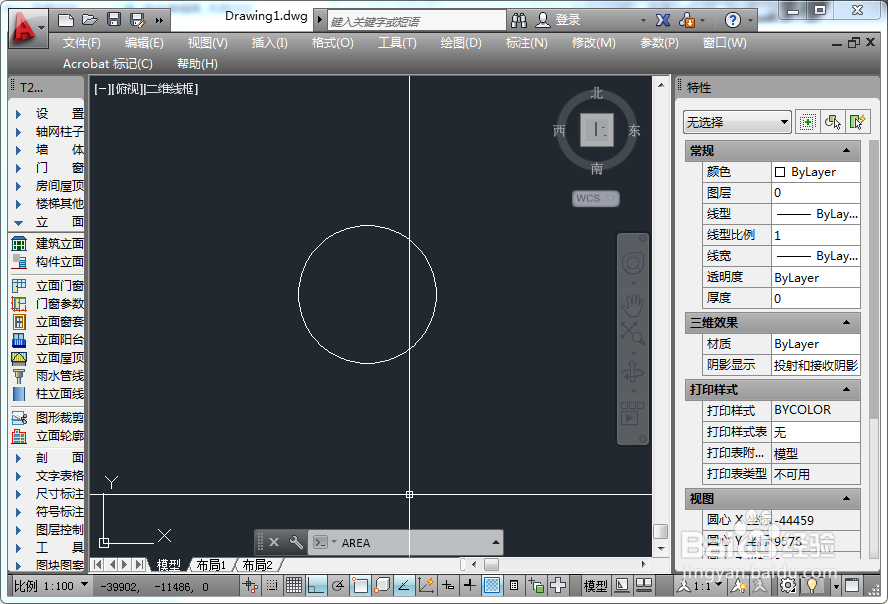Screen dimensions: 888x604
Task: Click the [俯视] view label
Action: (127, 89)
